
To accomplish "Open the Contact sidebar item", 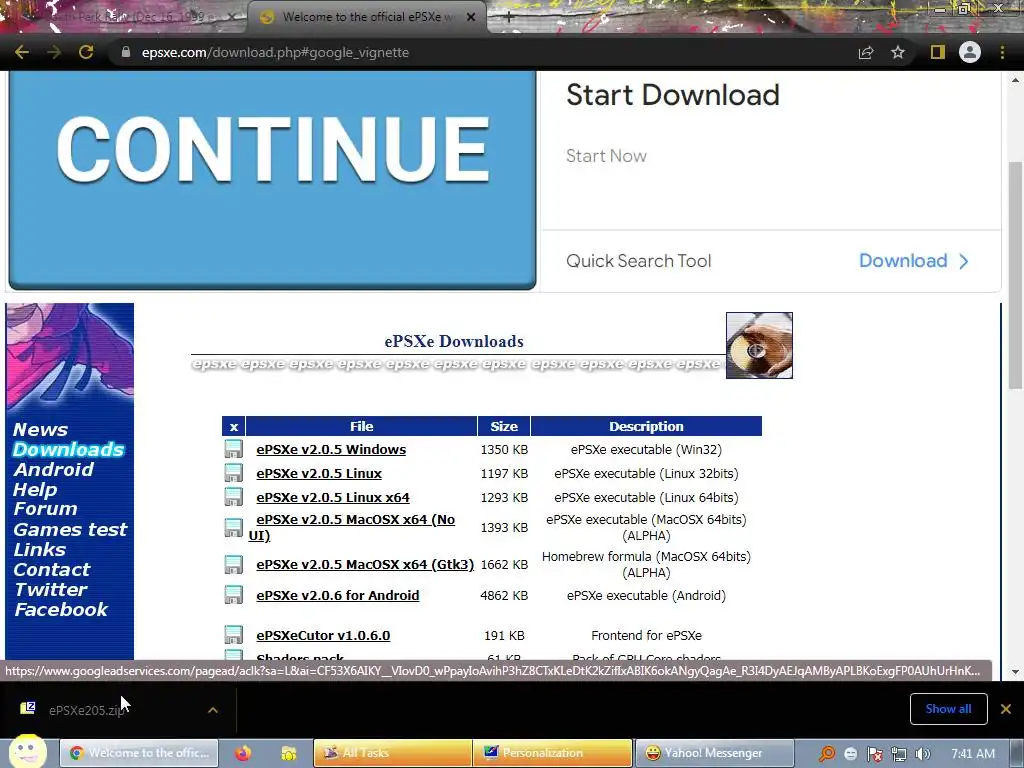I will point(52,569).
